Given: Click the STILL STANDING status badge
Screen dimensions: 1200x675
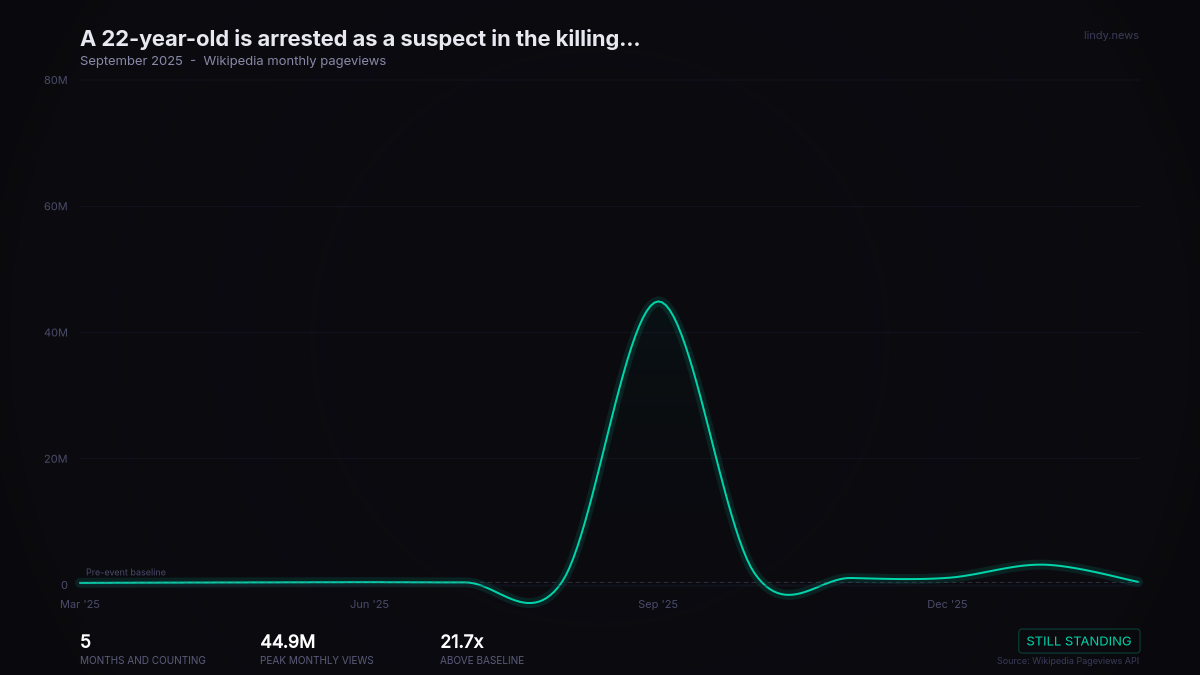Looking at the screenshot, I should click(x=1079, y=641).
